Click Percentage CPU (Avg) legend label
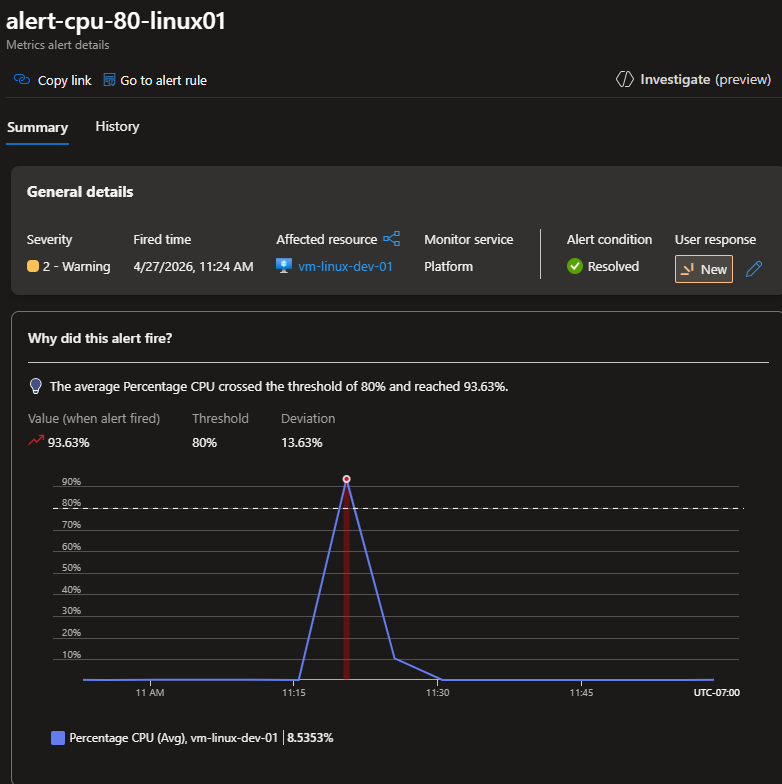The image size is (782, 784). tap(174, 738)
